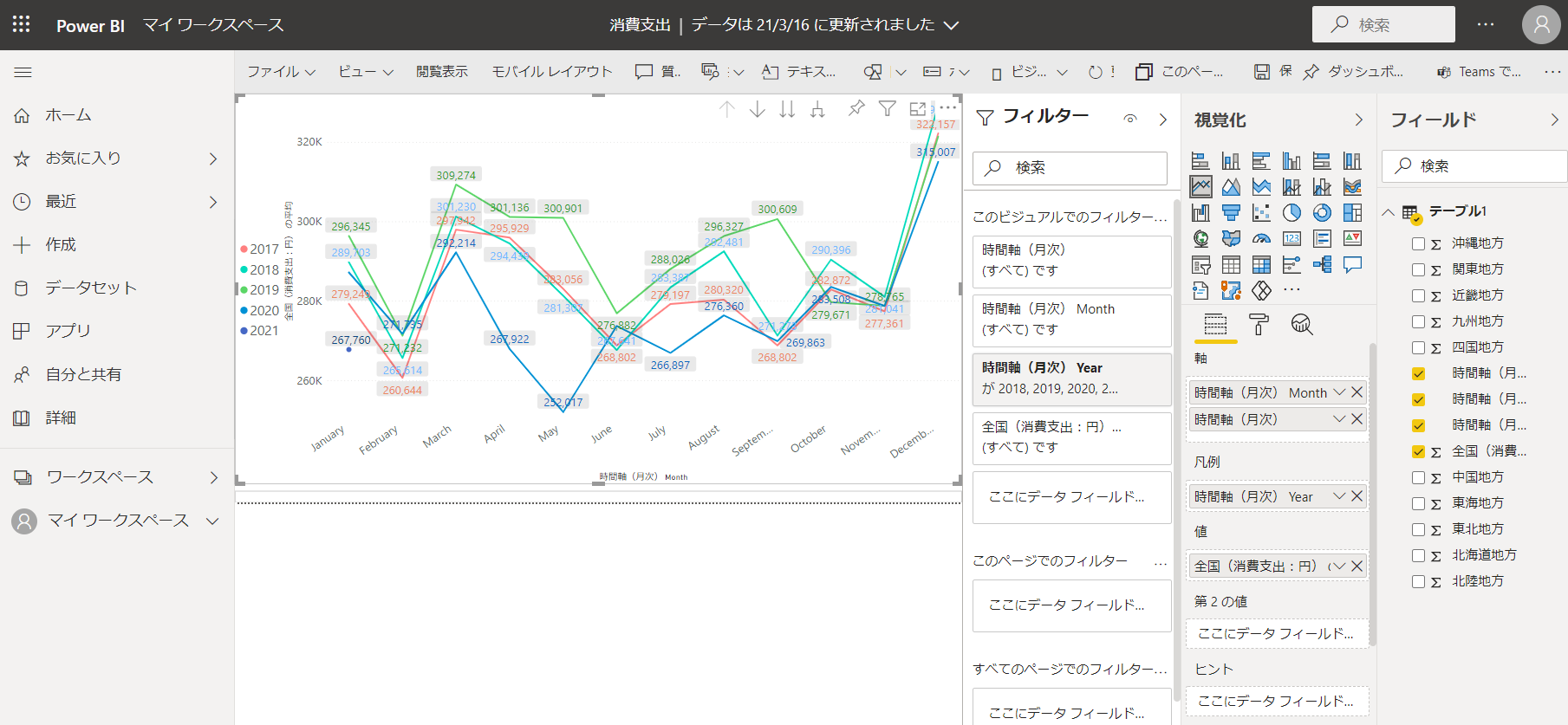
Task: Open the 時間軸（月次） Month axis field dropdown
Action: pos(1339,392)
